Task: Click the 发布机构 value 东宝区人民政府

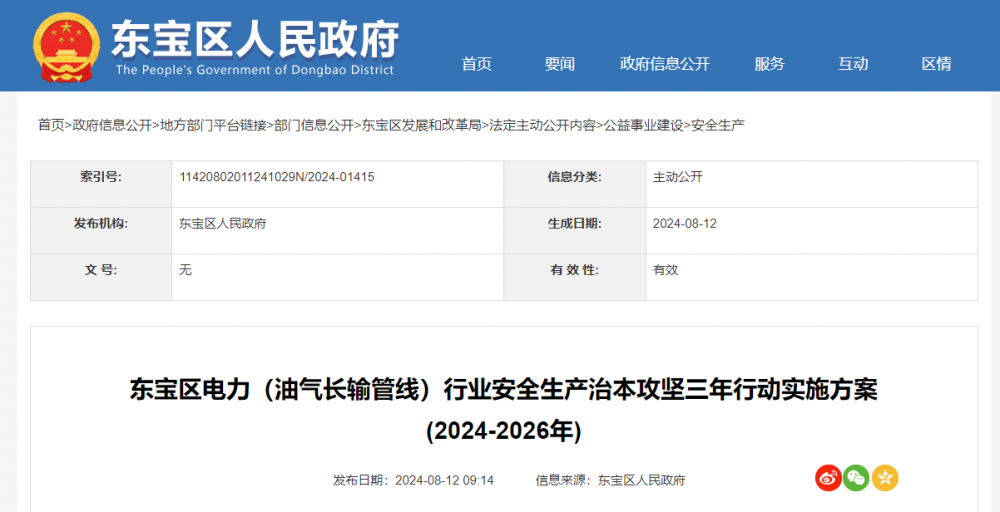Action: click(x=223, y=224)
